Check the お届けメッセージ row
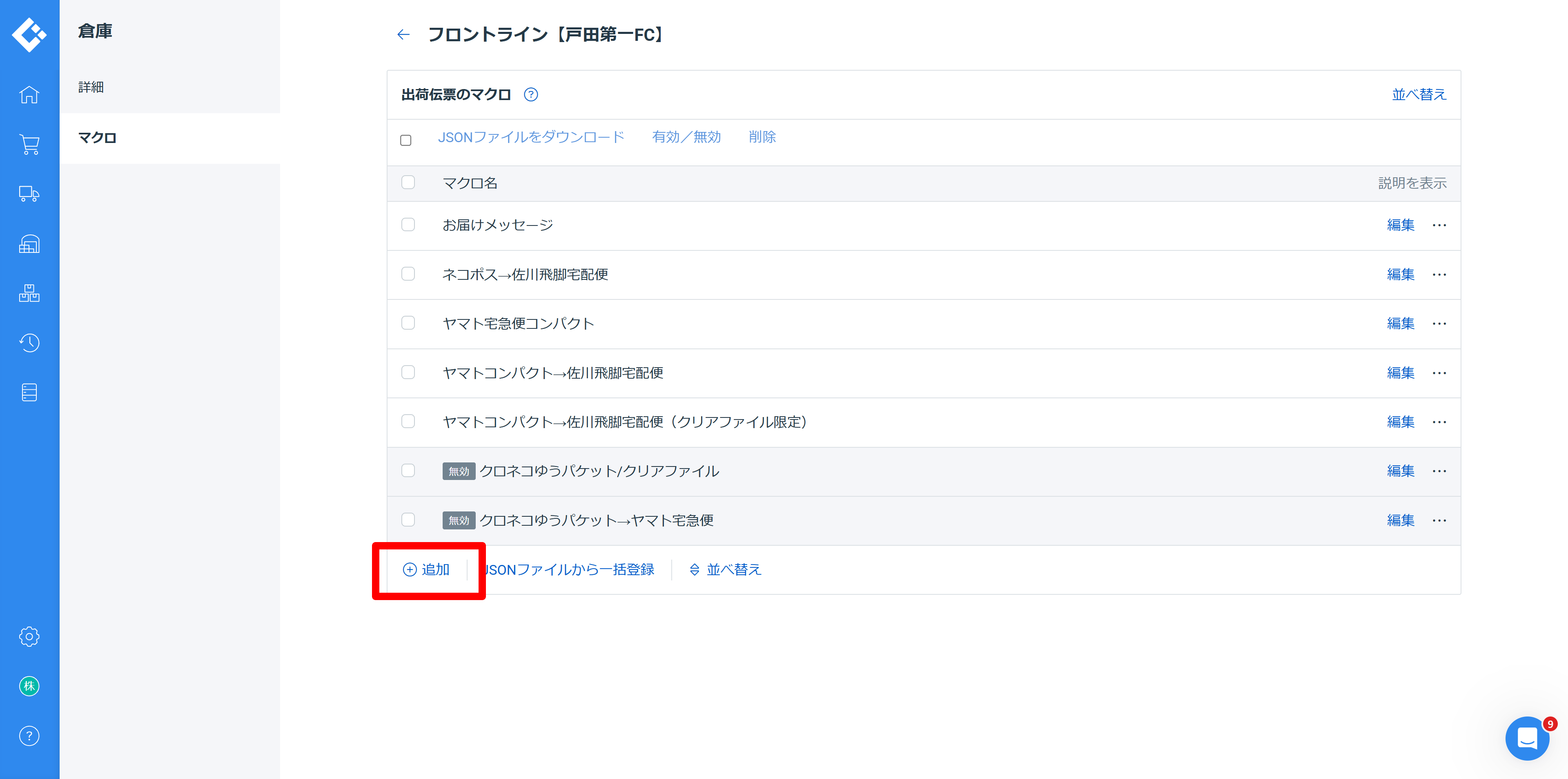Screen dimensions: 1568x779 click(x=408, y=224)
